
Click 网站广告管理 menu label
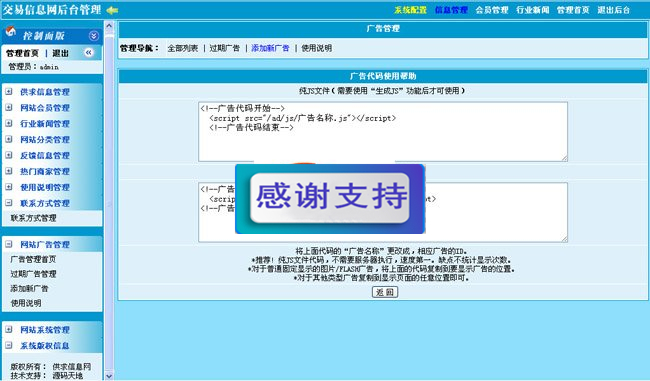(x=45, y=244)
